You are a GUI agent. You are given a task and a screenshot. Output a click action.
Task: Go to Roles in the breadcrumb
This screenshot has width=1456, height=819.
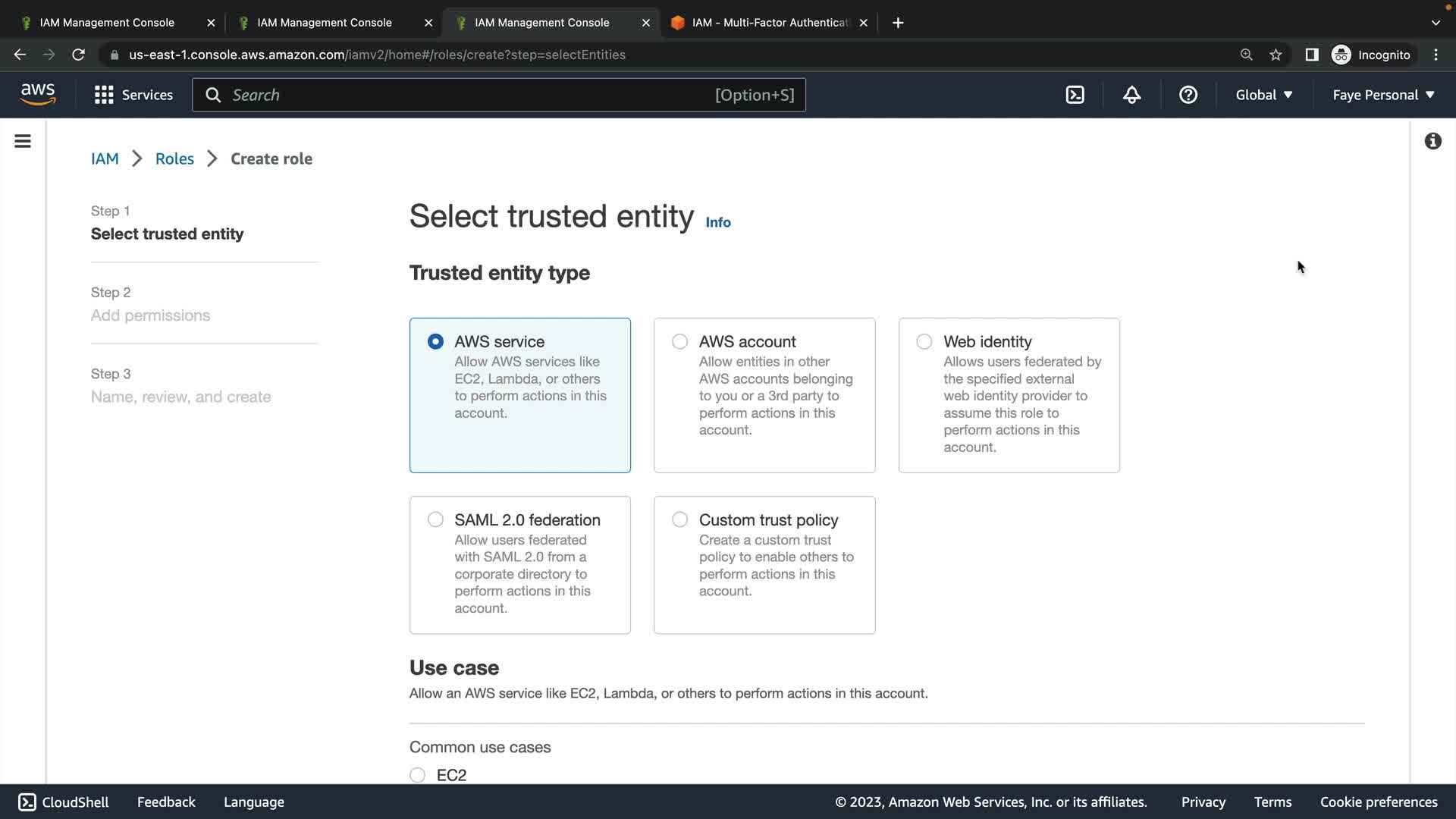[174, 158]
